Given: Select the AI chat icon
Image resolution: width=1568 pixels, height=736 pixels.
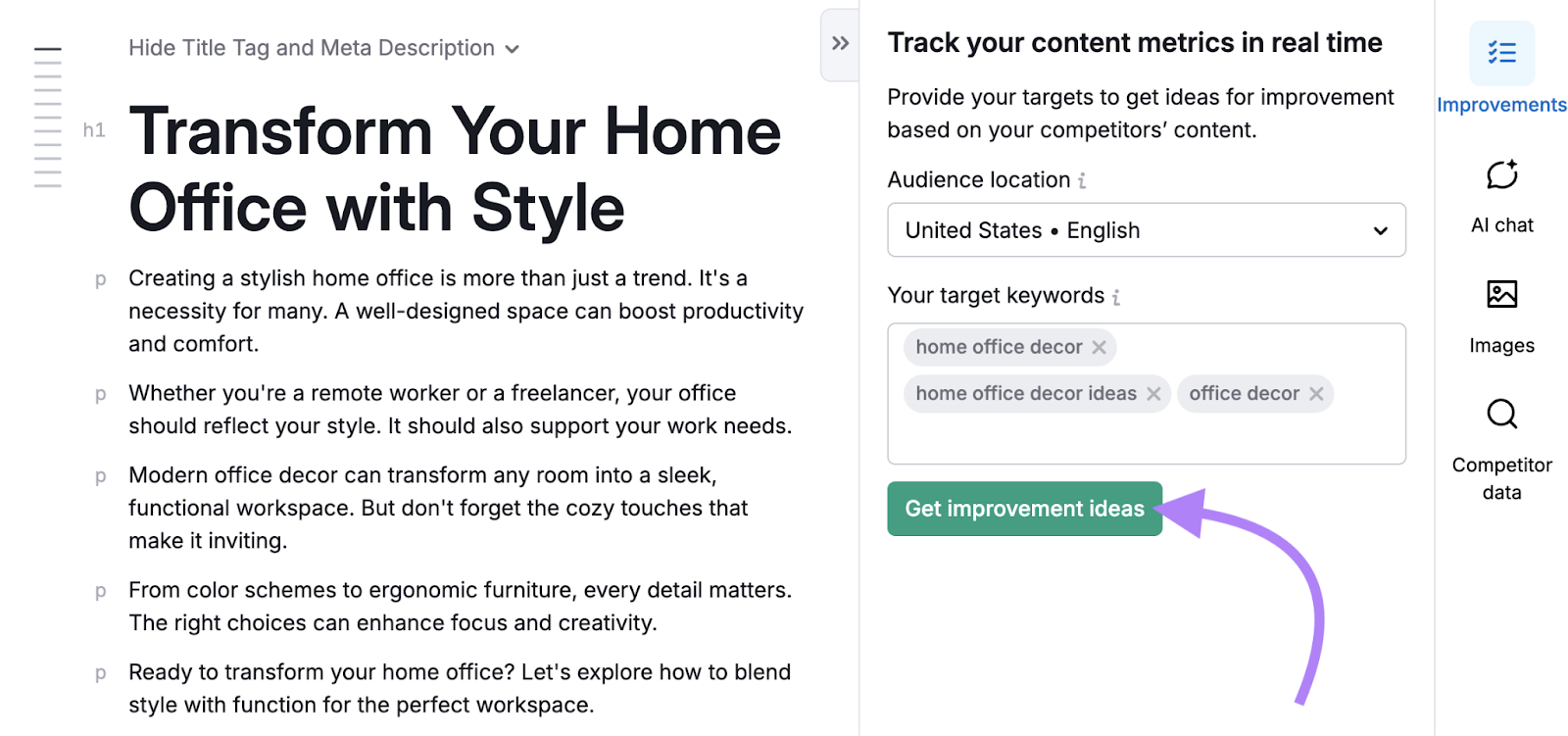Looking at the screenshot, I should [x=1500, y=176].
